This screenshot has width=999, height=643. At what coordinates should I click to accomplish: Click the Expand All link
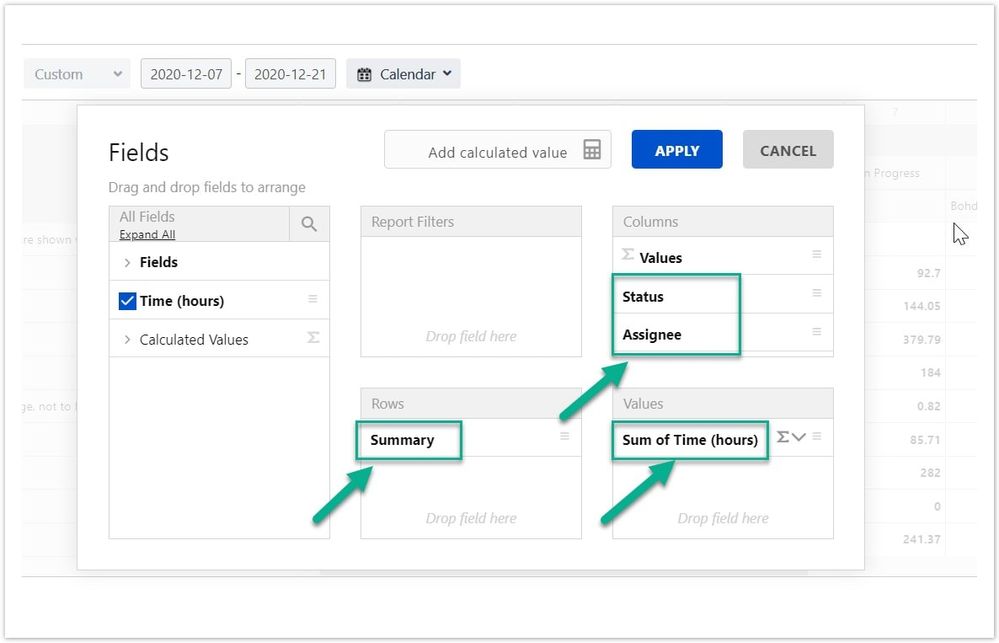pyautogui.click(x=146, y=233)
